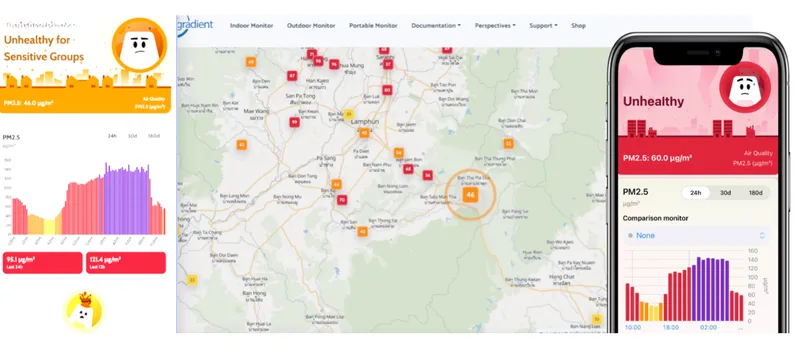Click the Unhealthy heading on the phone

coord(654,101)
